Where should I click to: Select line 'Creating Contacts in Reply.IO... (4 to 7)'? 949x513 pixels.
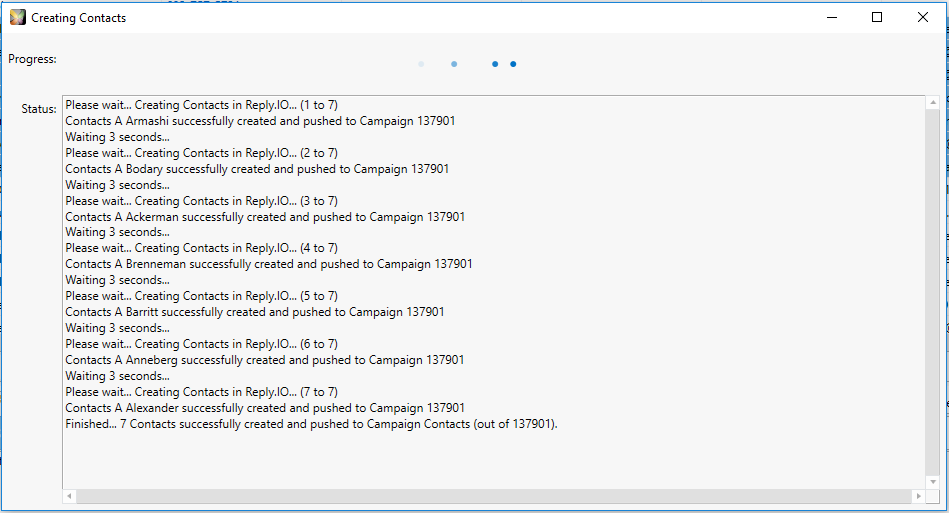coord(202,248)
